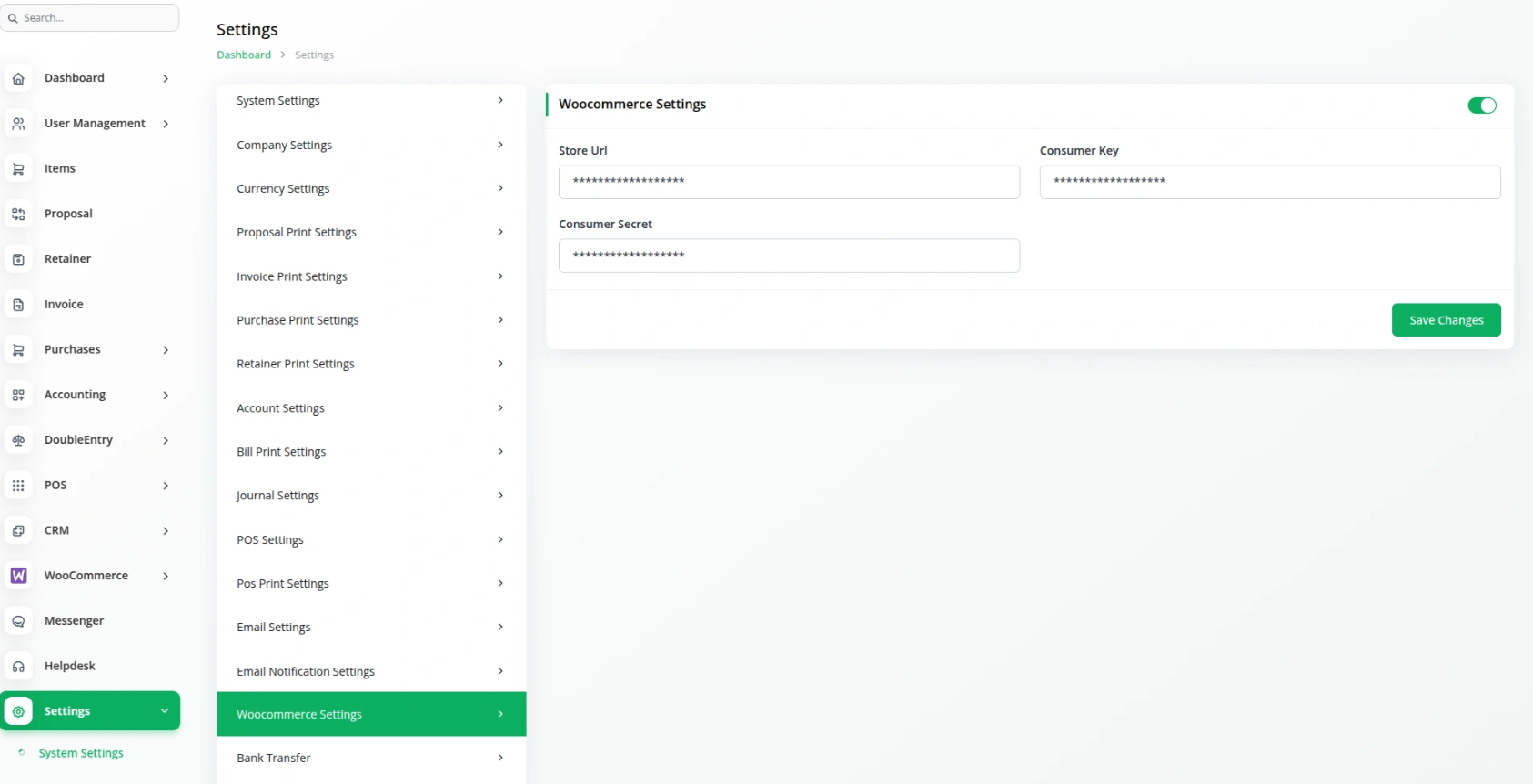Image resolution: width=1533 pixels, height=784 pixels.
Task: Click the Save Changes button
Action: click(1446, 320)
